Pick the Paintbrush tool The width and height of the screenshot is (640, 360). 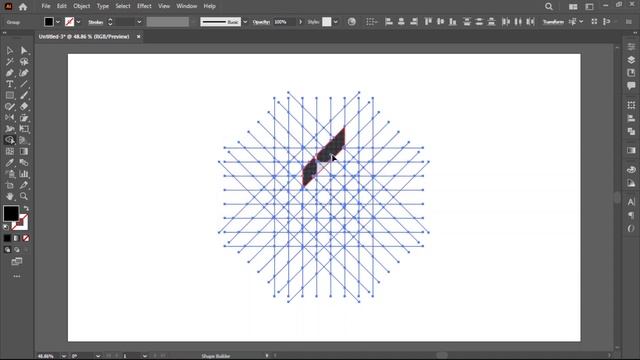click(24, 96)
